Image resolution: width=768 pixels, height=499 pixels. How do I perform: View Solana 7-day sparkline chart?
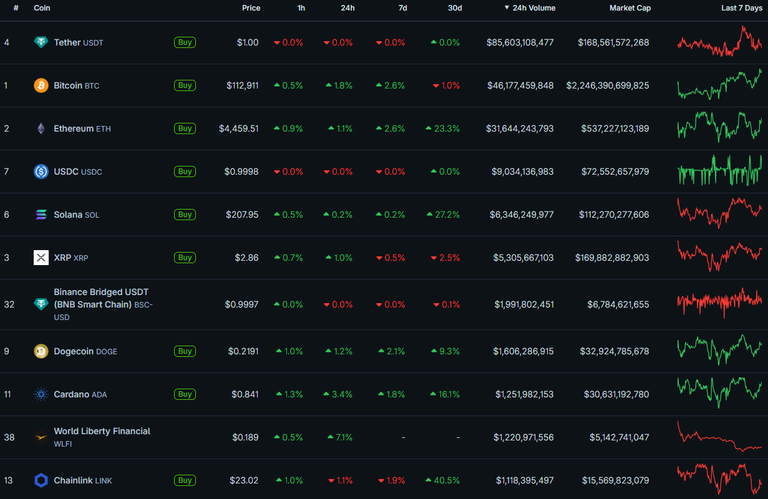click(x=720, y=213)
